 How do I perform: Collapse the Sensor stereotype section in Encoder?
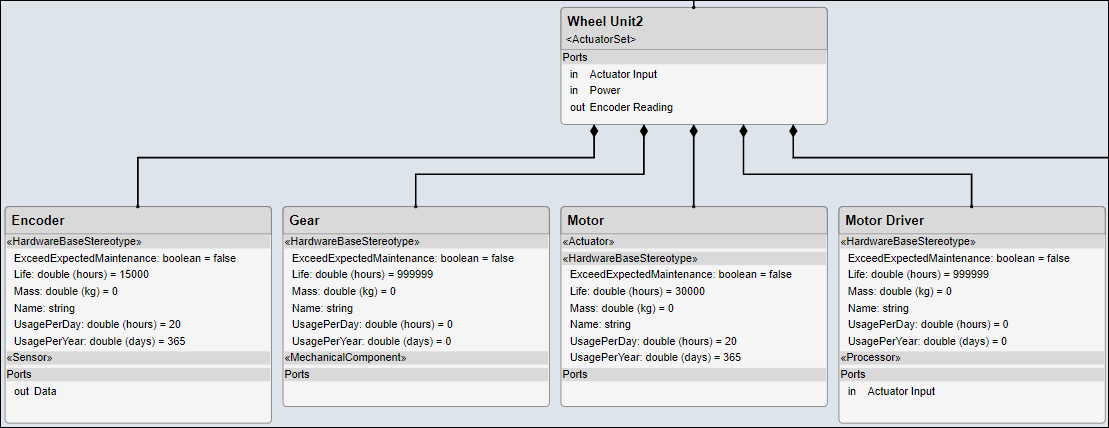click(30, 357)
